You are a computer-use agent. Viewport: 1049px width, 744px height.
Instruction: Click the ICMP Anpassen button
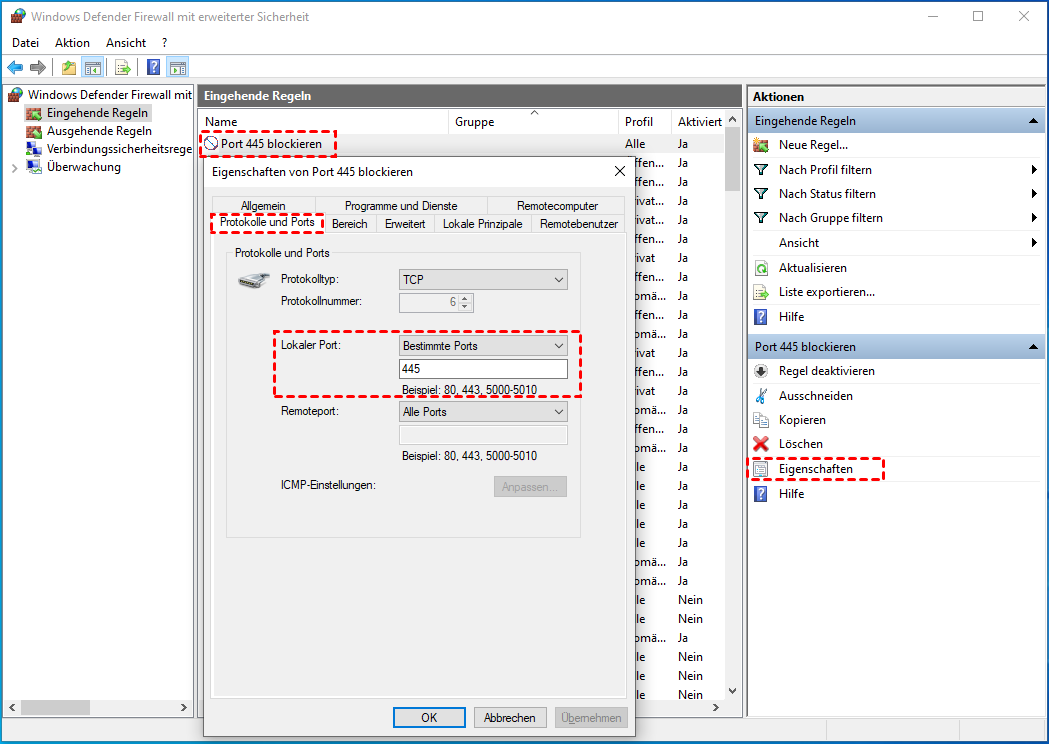pyautogui.click(x=530, y=487)
